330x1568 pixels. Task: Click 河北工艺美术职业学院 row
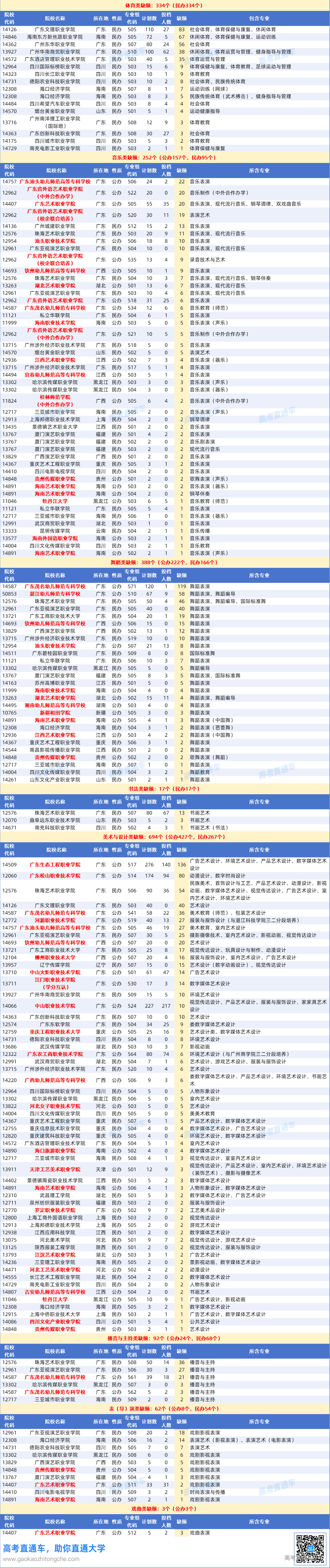pyautogui.click(x=164, y=1269)
